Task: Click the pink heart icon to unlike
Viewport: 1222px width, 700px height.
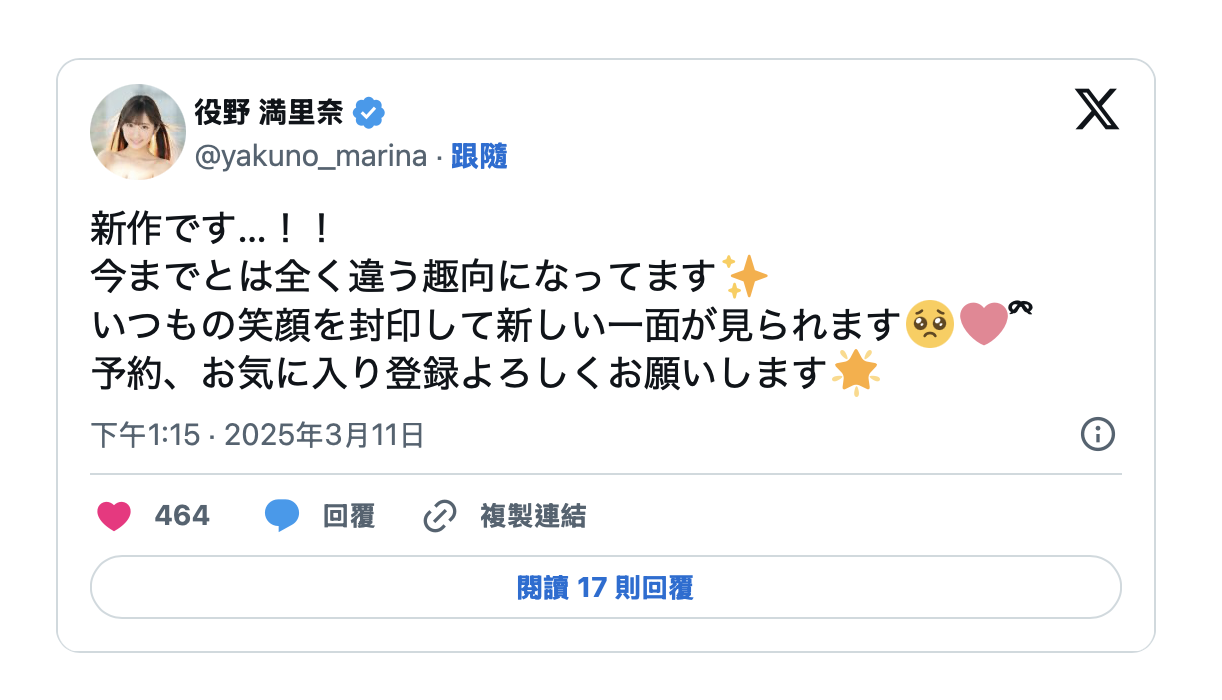Action: pyautogui.click(x=114, y=516)
